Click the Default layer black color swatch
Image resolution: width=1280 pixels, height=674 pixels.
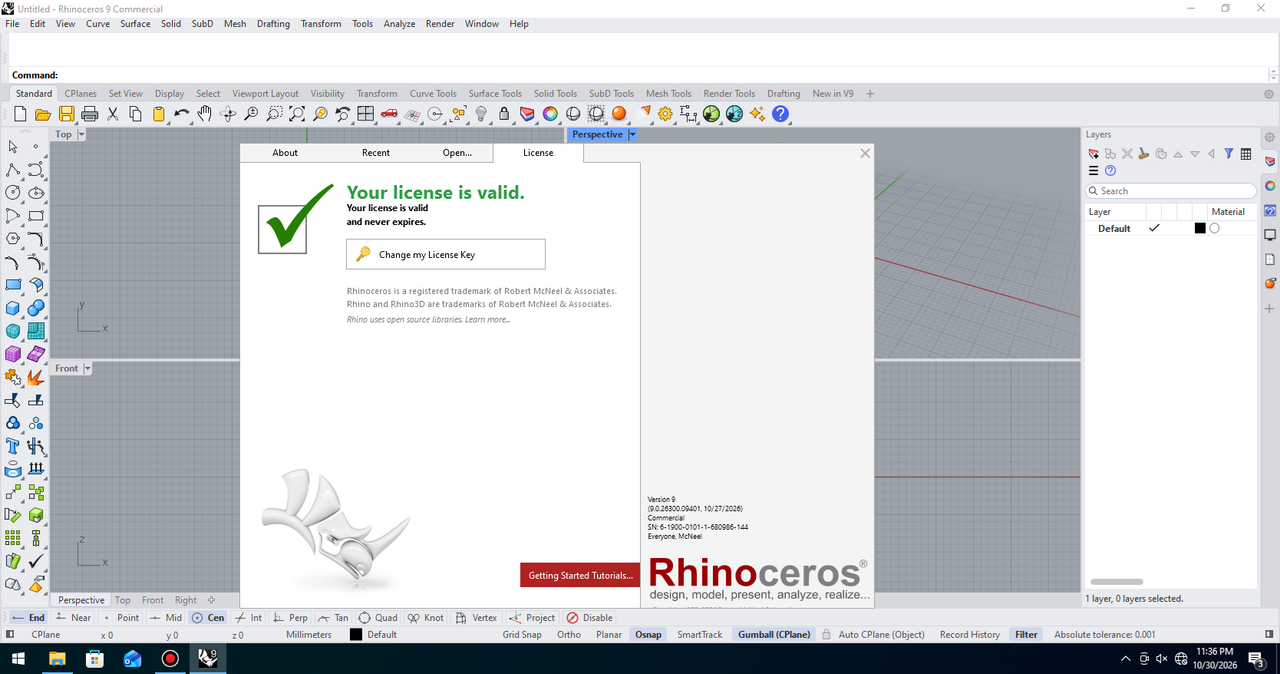[x=1200, y=228]
